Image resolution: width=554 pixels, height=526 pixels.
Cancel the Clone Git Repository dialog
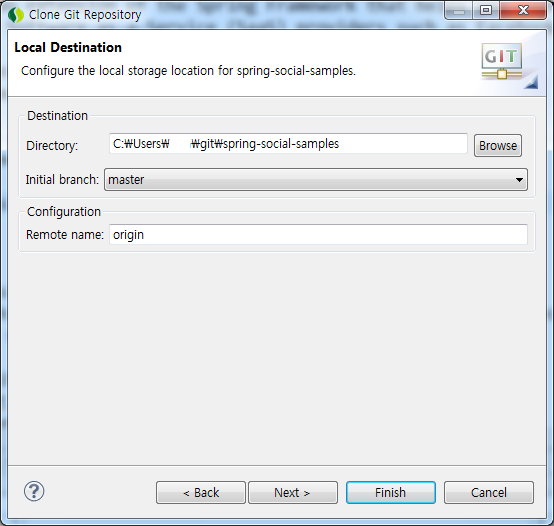tap(489, 492)
